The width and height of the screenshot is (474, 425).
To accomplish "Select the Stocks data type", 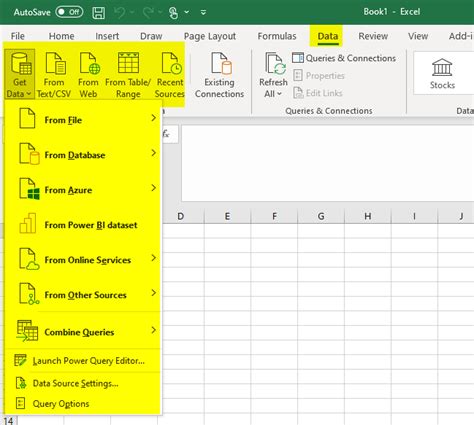I will [442, 73].
